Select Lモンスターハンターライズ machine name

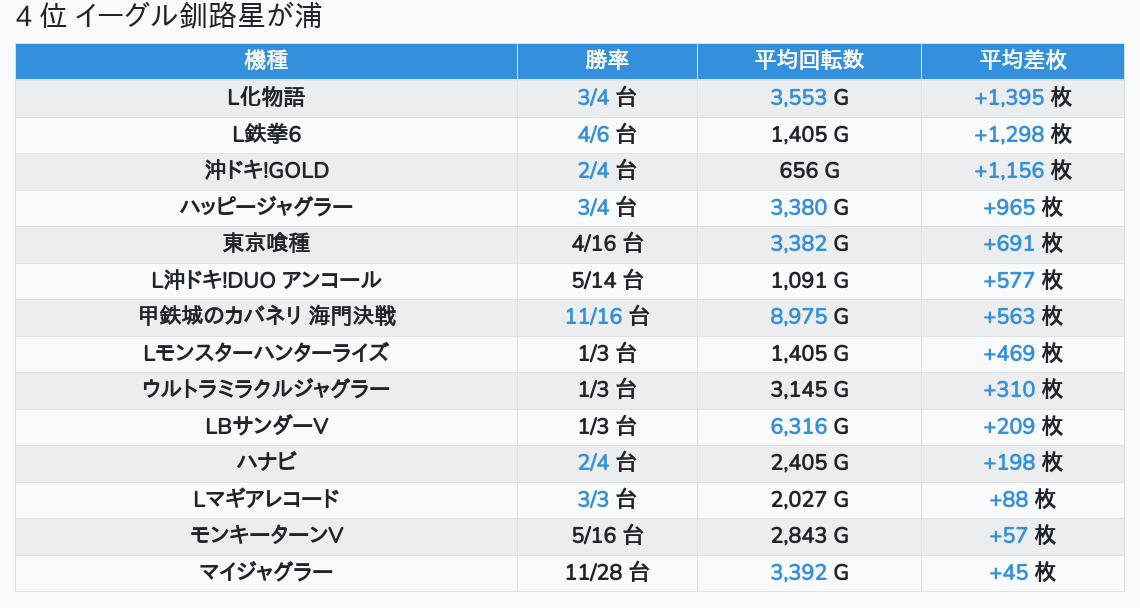tap(266, 353)
